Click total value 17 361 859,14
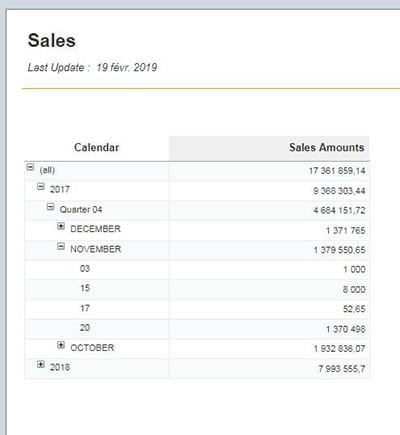The image size is (400, 435). 337,171
